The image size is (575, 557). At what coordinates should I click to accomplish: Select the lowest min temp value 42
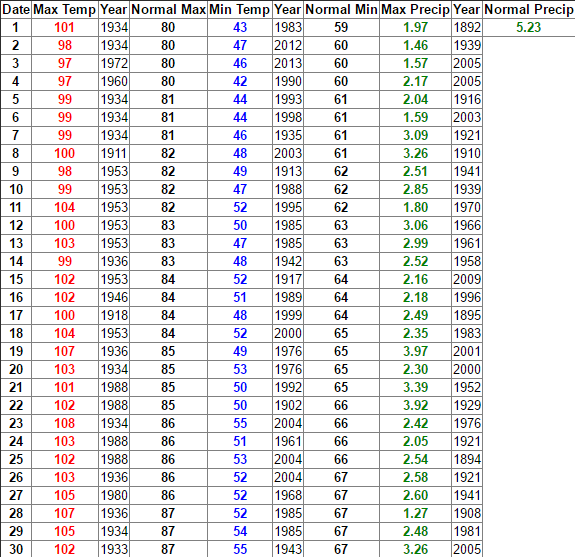tap(240, 81)
